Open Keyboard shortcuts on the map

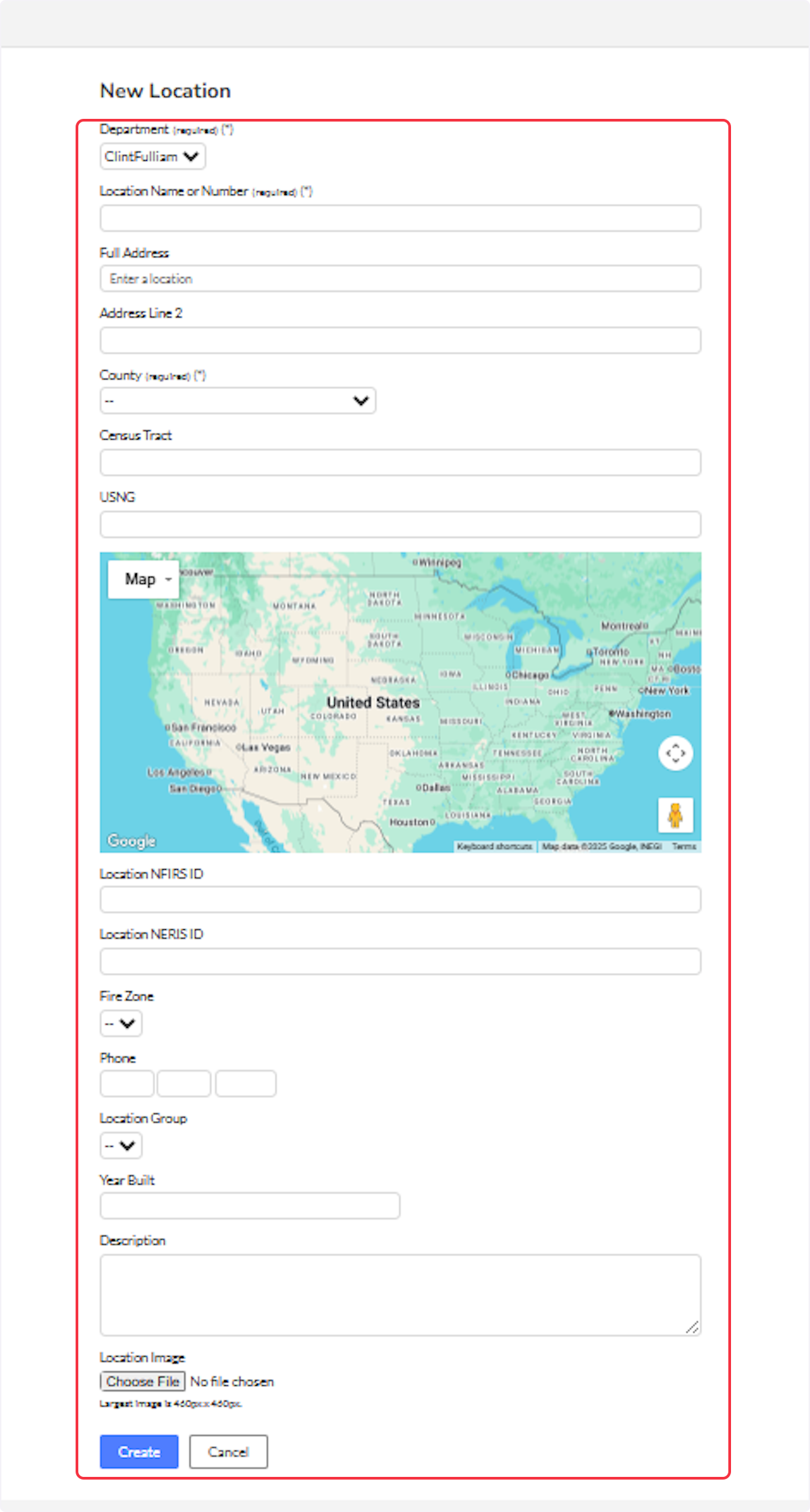pyautogui.click(x=495, y=846)
